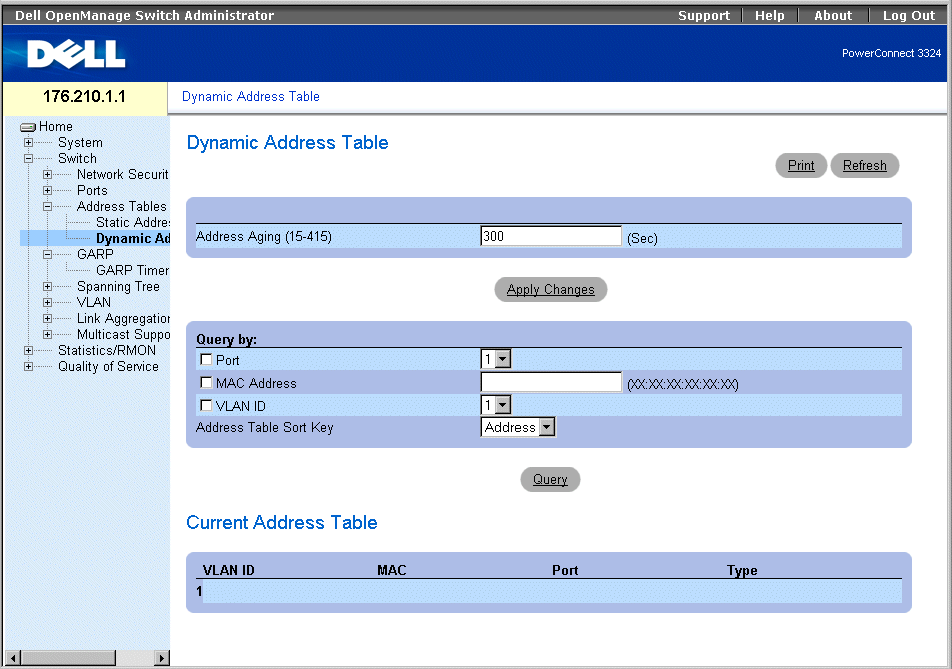Expand the Spanning Tree node

click(47, 287)
